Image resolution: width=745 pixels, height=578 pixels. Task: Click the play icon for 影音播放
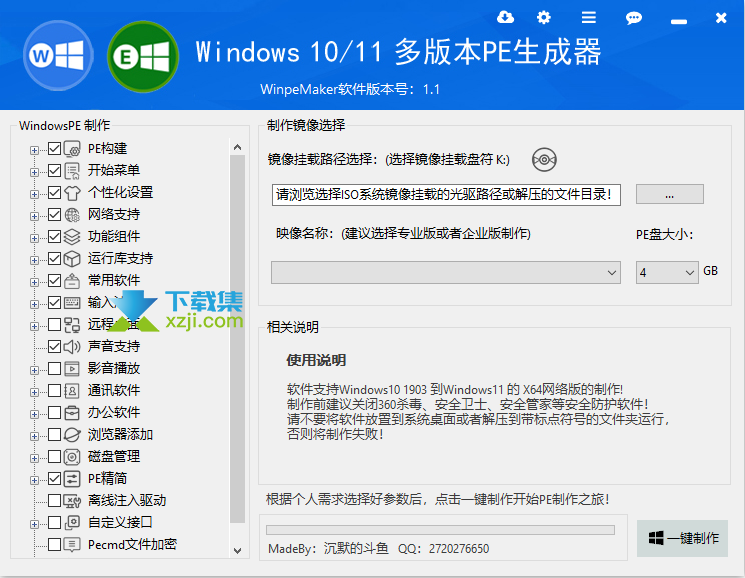click(72, 369)
